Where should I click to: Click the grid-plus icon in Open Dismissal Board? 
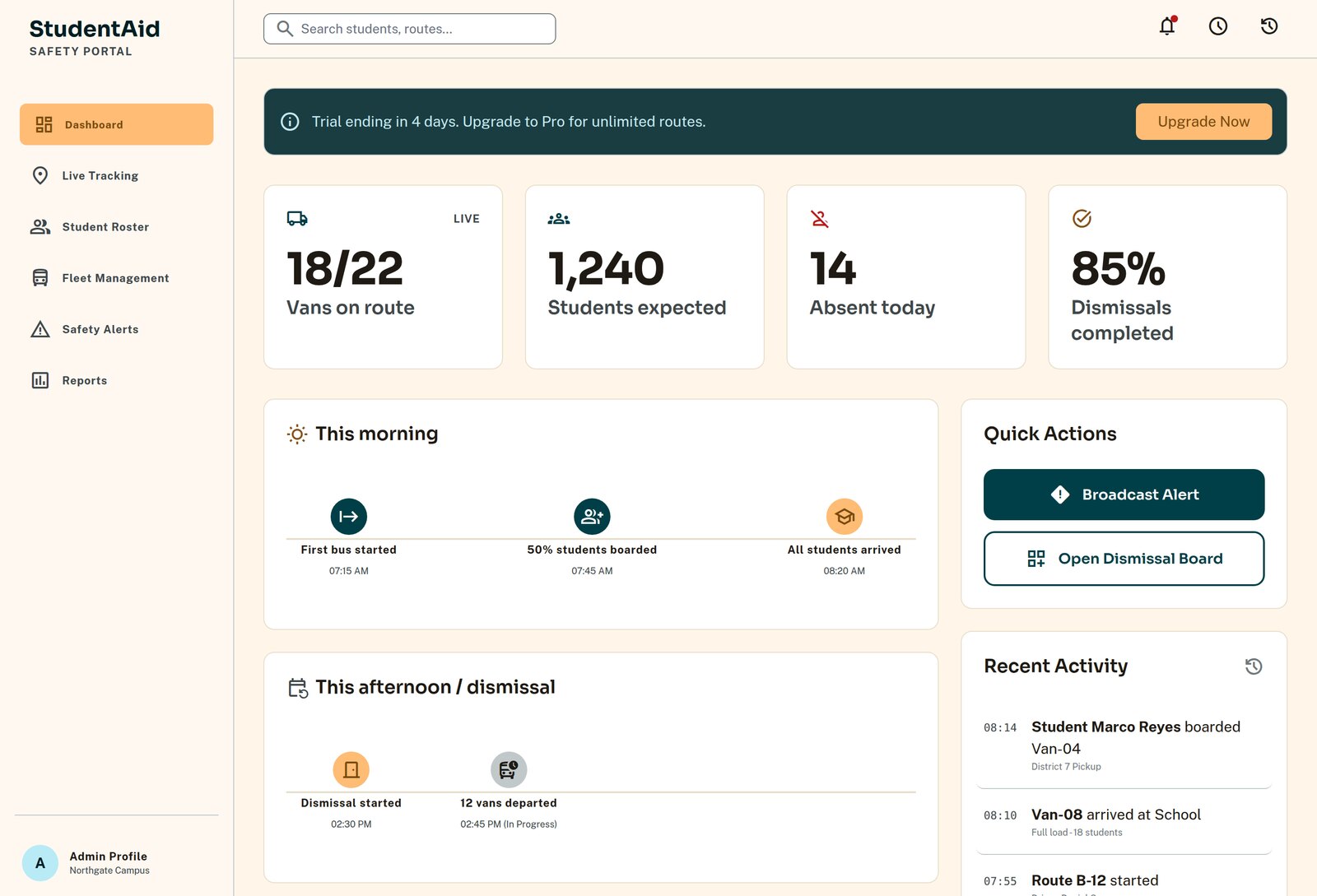click(1036, 559)
